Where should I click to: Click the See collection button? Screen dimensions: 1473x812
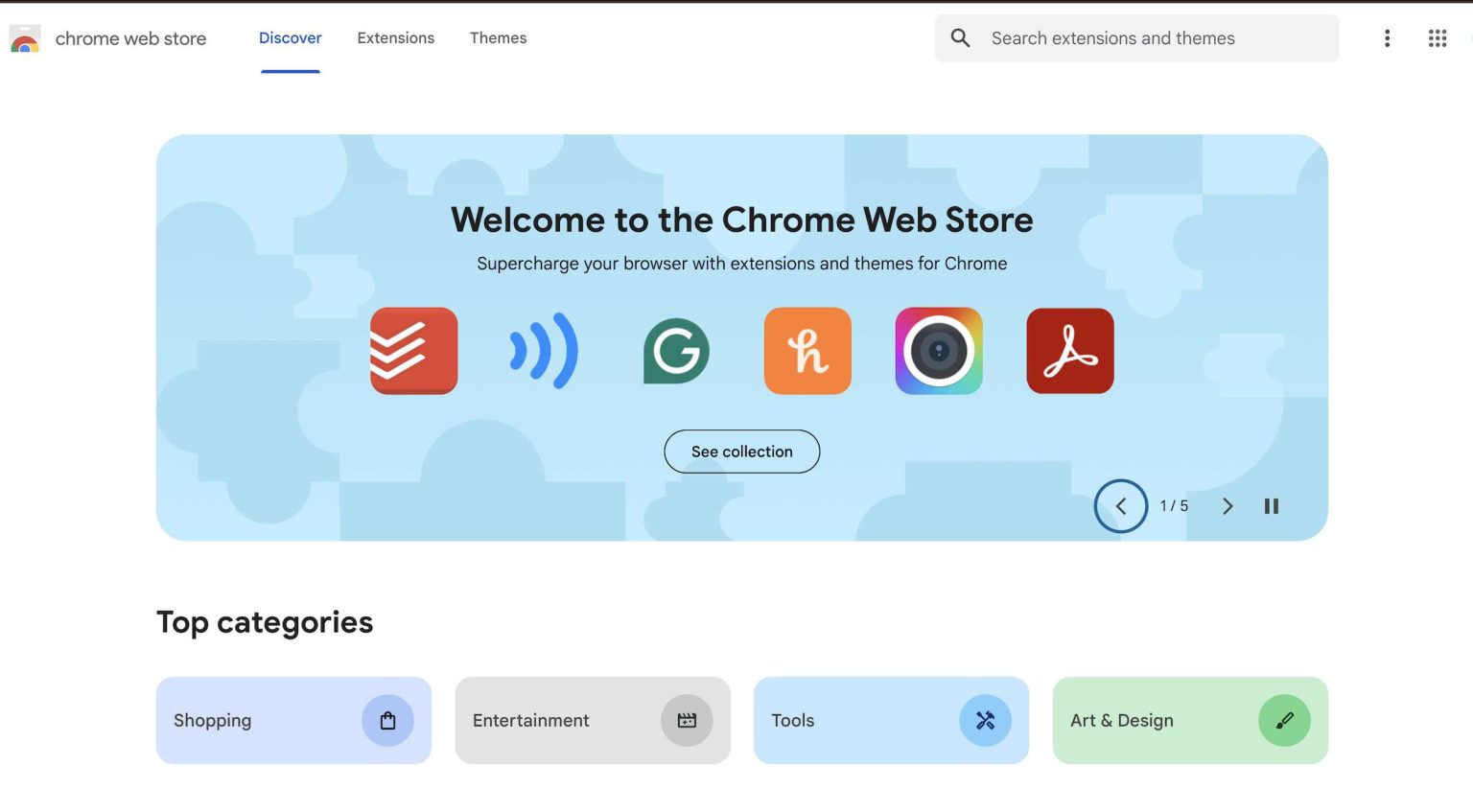point(741,451)
